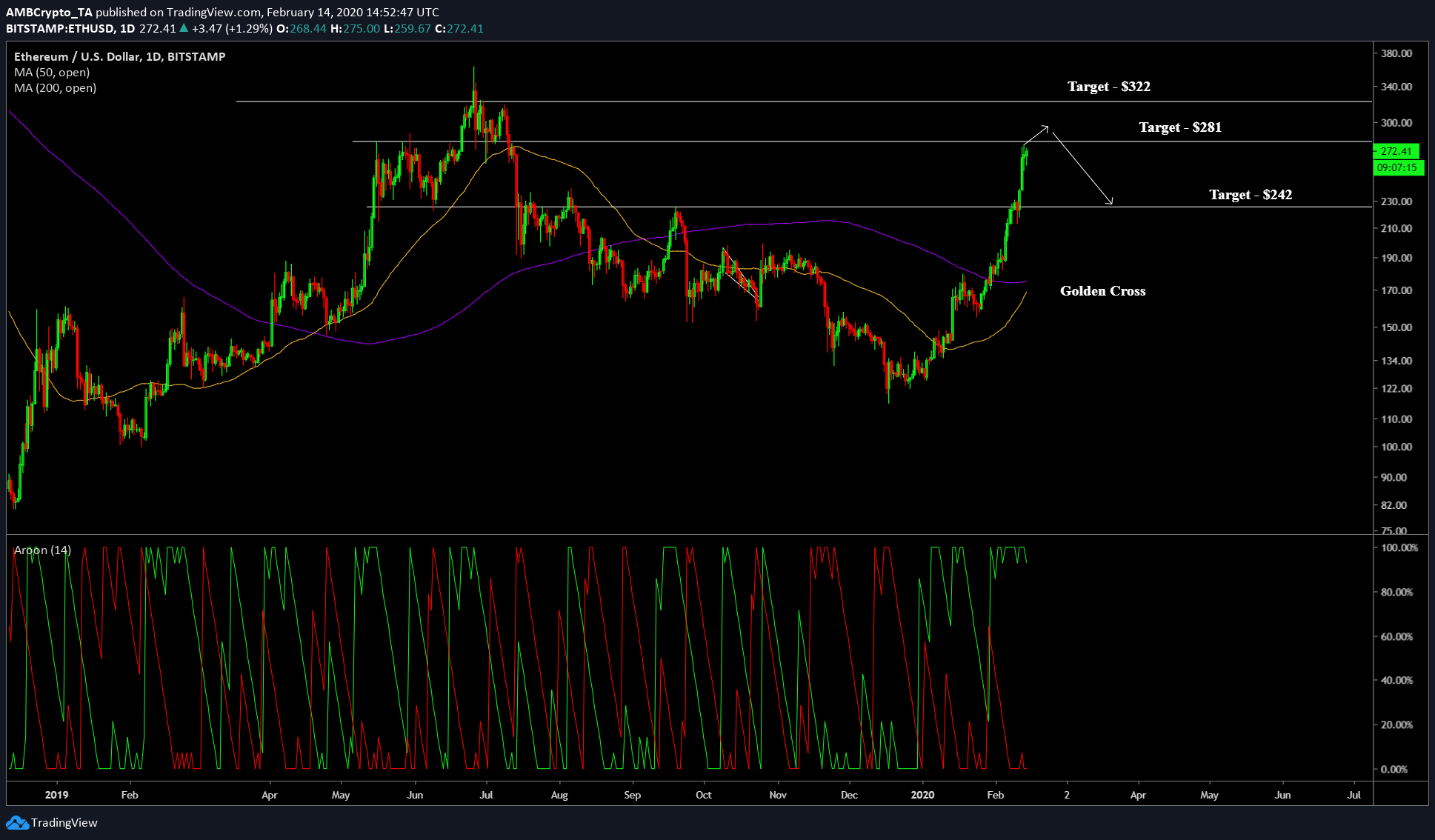This screenshot has width=1435, height=840.
Task: Click the 122.00 price axis label
Action: point(1396,389)
